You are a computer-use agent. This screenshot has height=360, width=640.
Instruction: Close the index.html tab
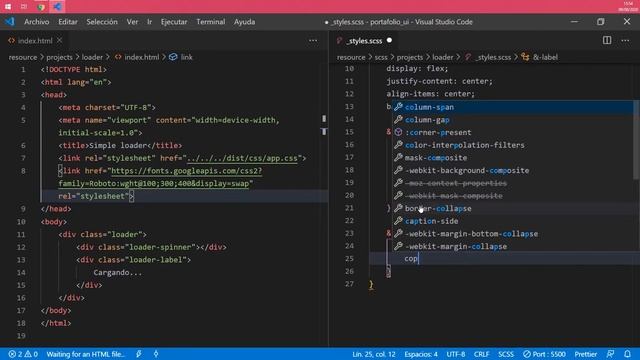[x=60, y=40]
